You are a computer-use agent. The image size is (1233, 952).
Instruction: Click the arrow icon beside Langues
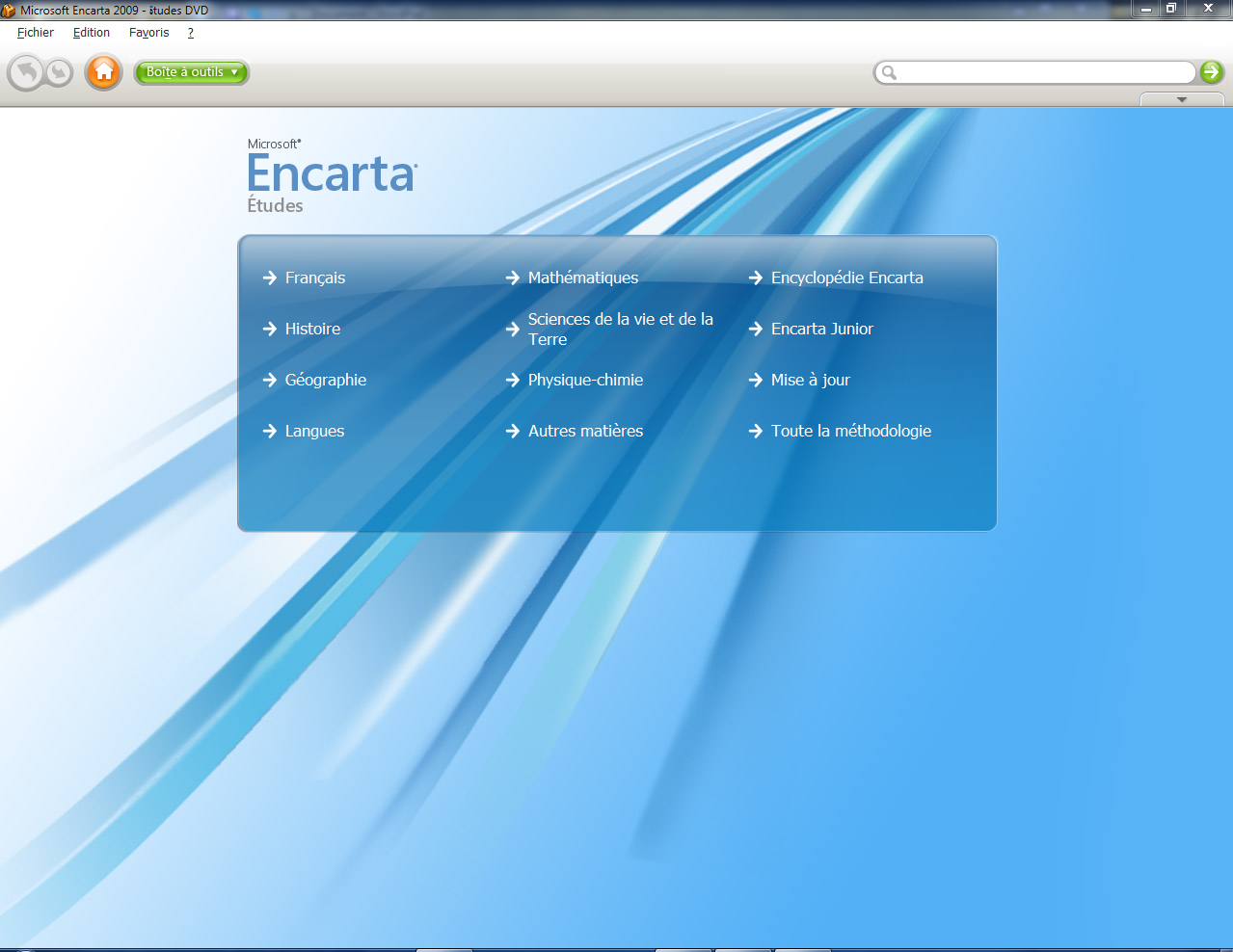[270, 431]
